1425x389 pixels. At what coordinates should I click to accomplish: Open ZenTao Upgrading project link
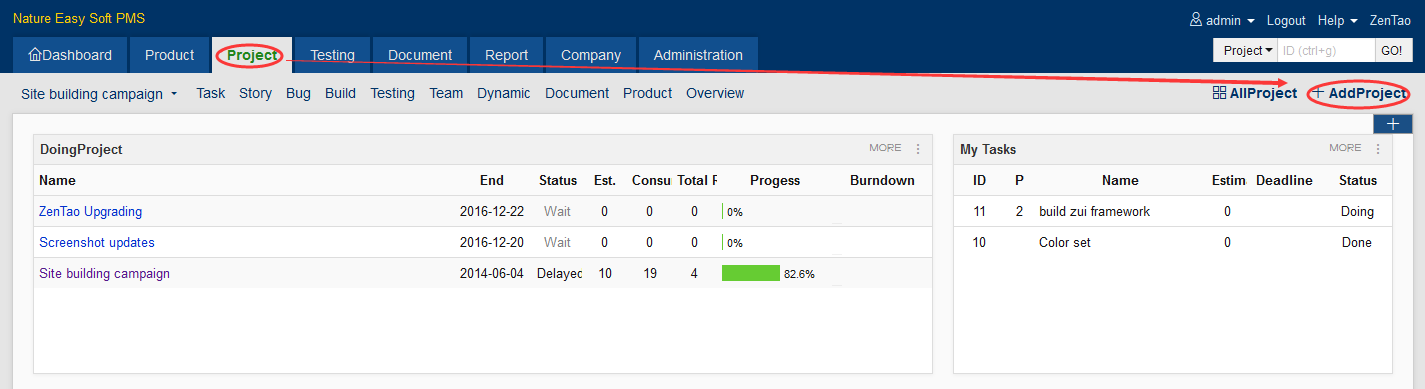point(91,211)
